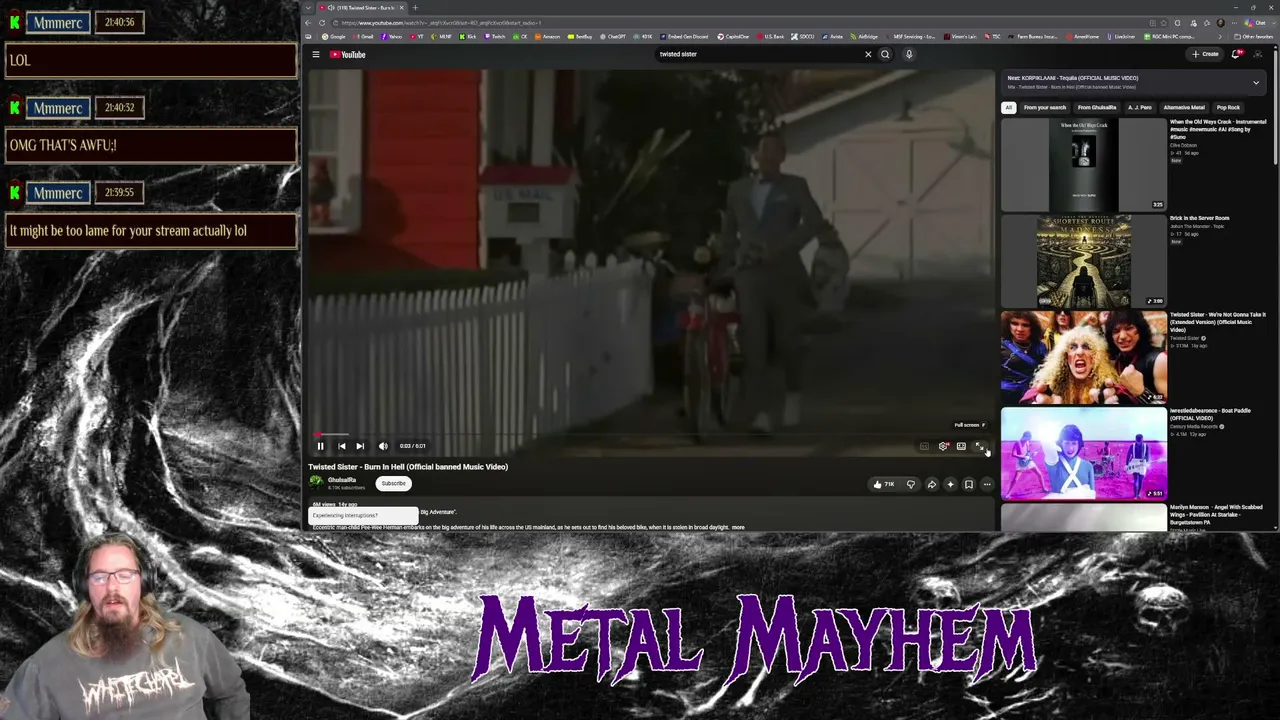The height and width of the screenshot is (720, 1280).
Task: Open the 'Boat Paddle' video thumbnail
Action: (1084, 453)
